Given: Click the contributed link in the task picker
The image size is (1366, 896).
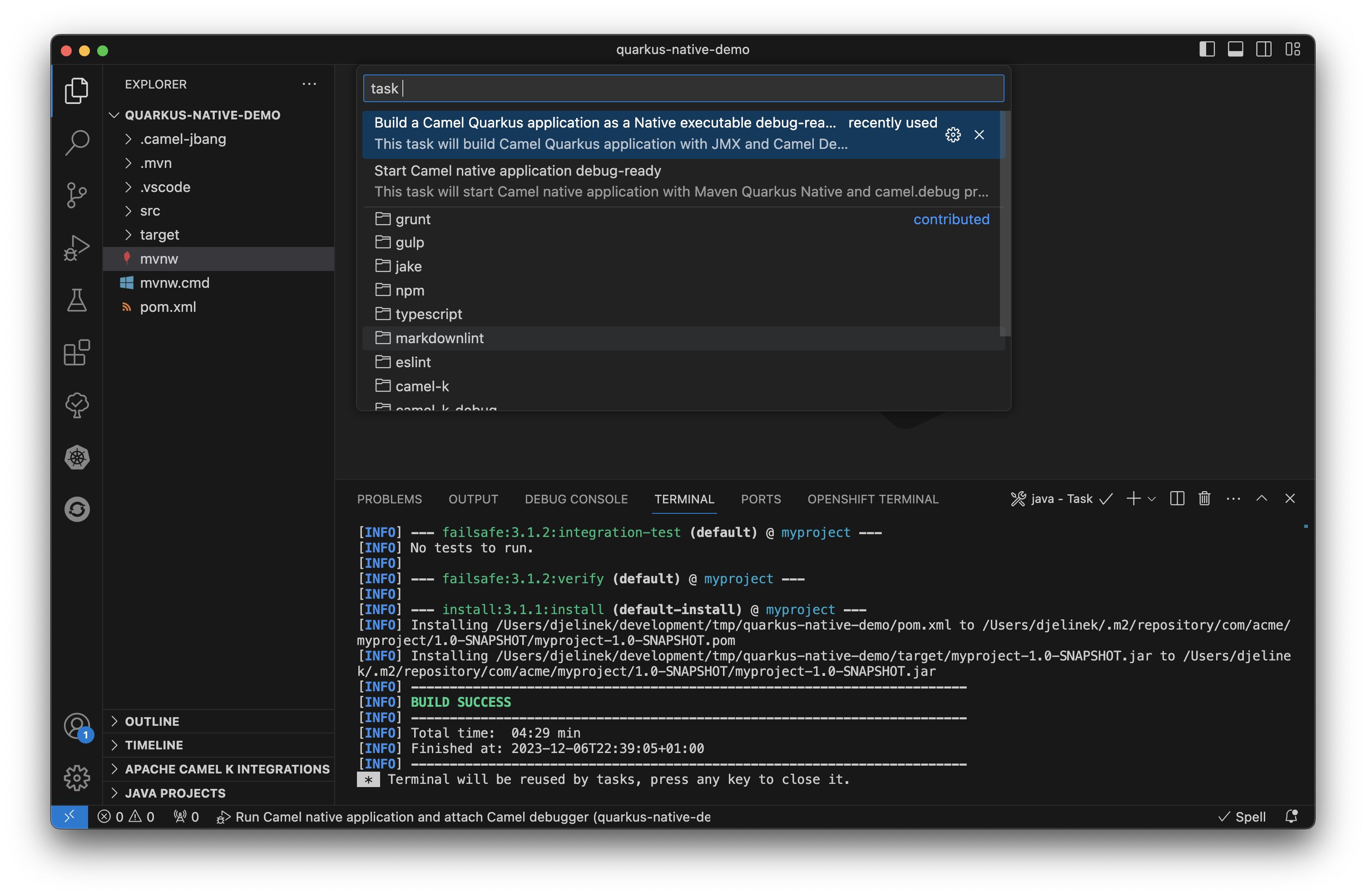Looking at the screenshot, I should pos(951,219).
